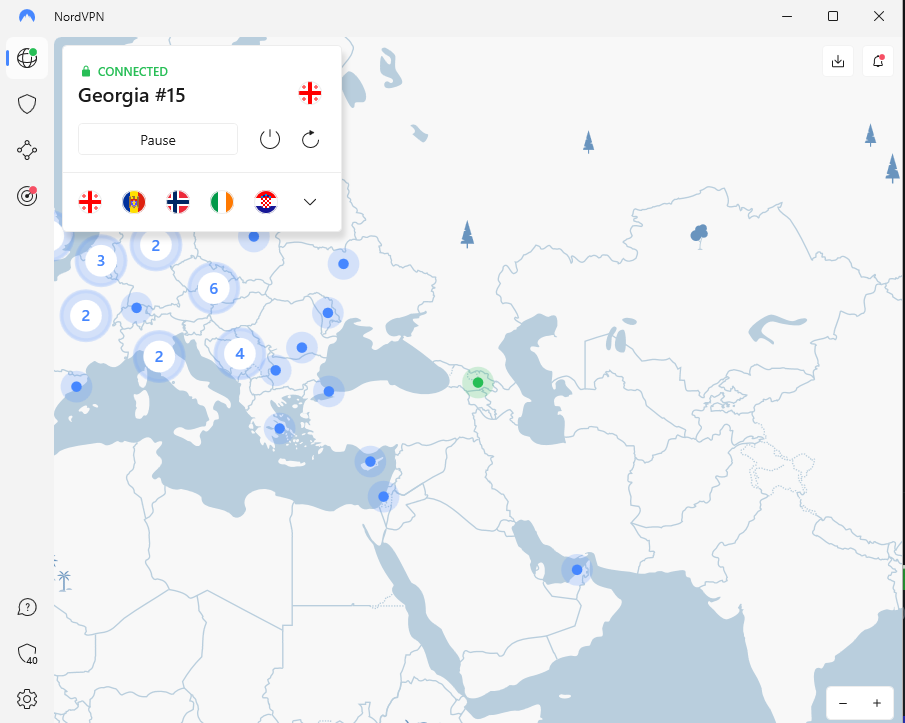Select the Ireland flag in recent connections

(222, 202)
